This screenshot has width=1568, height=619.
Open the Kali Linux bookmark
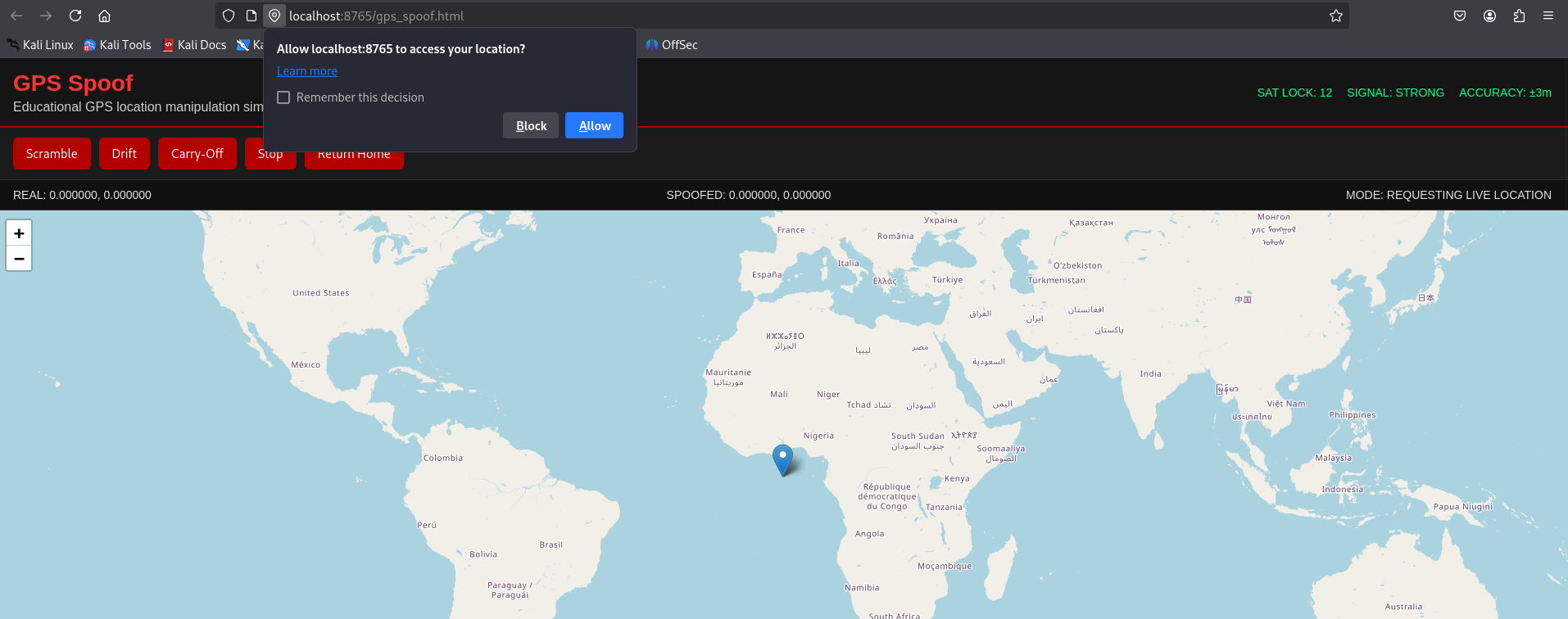[40, 45]
